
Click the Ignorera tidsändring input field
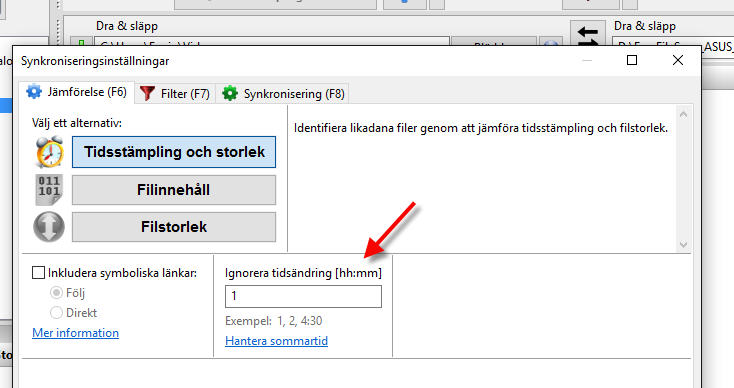coord(303,296)
